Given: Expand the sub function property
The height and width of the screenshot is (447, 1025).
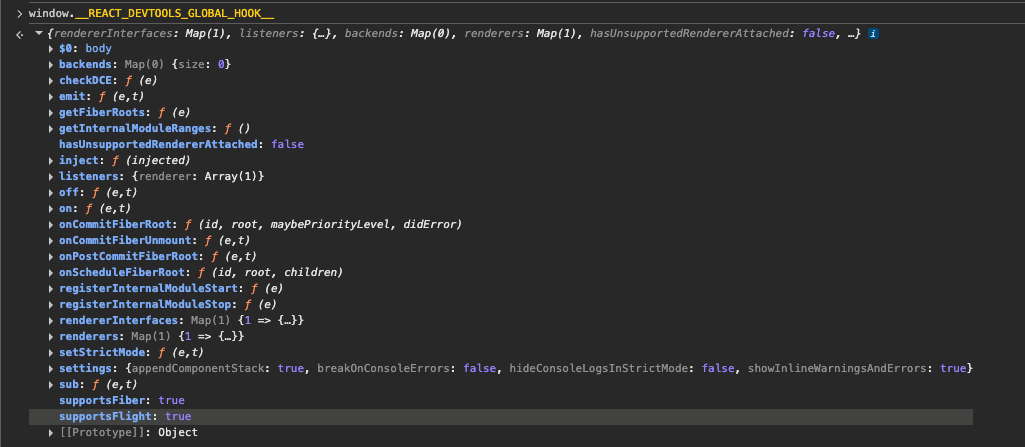Looking at the screenshot, I should [x=51, y=384].
